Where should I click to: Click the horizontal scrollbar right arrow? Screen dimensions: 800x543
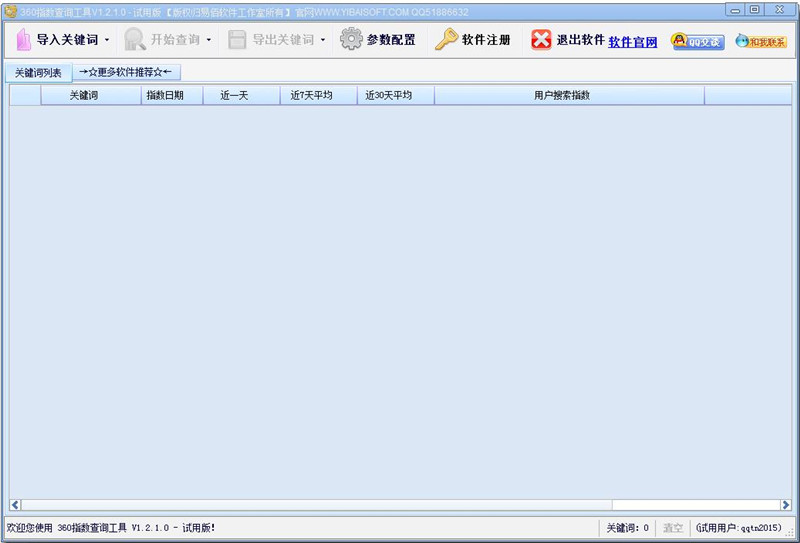pos(784,504)
